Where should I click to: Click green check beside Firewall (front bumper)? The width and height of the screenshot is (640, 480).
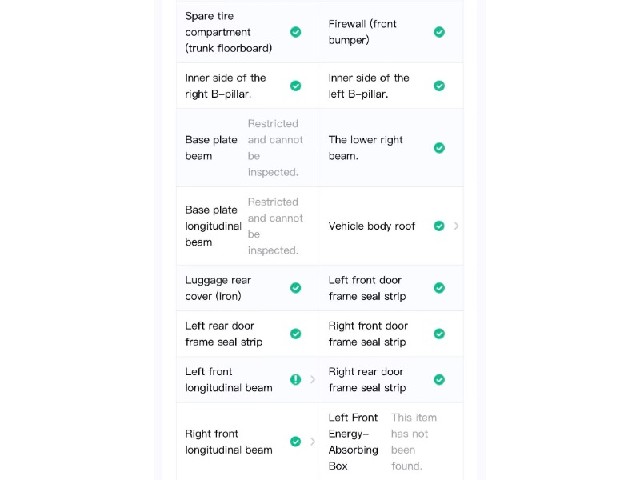click(439, 32)
